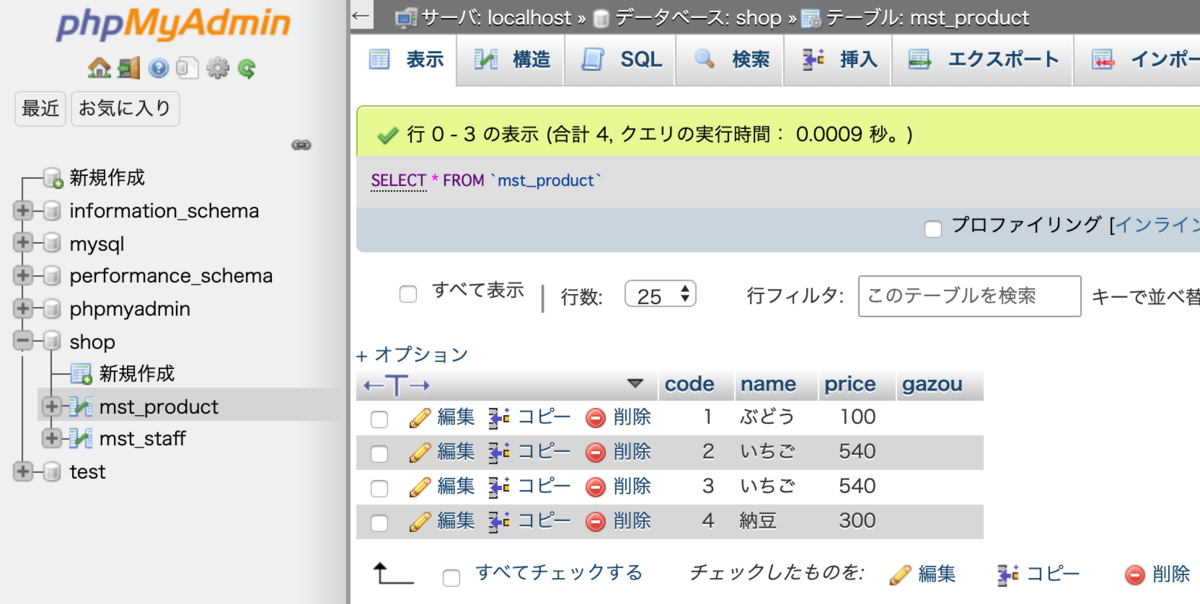This screenshot has height=604, width=1200.
Task: Switch to the 構造 tab
Action: pos(512,60)
